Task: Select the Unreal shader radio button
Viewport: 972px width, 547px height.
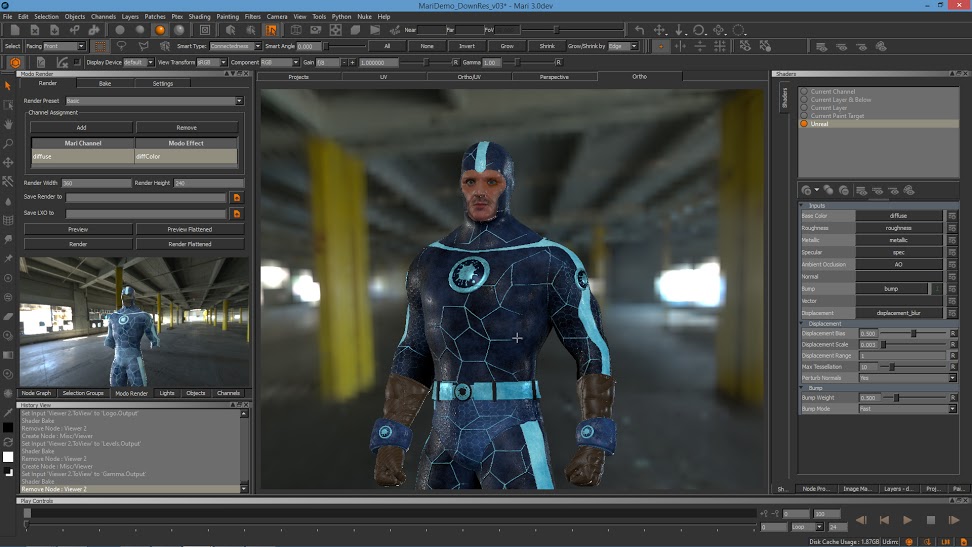Action: pos(804,124)
